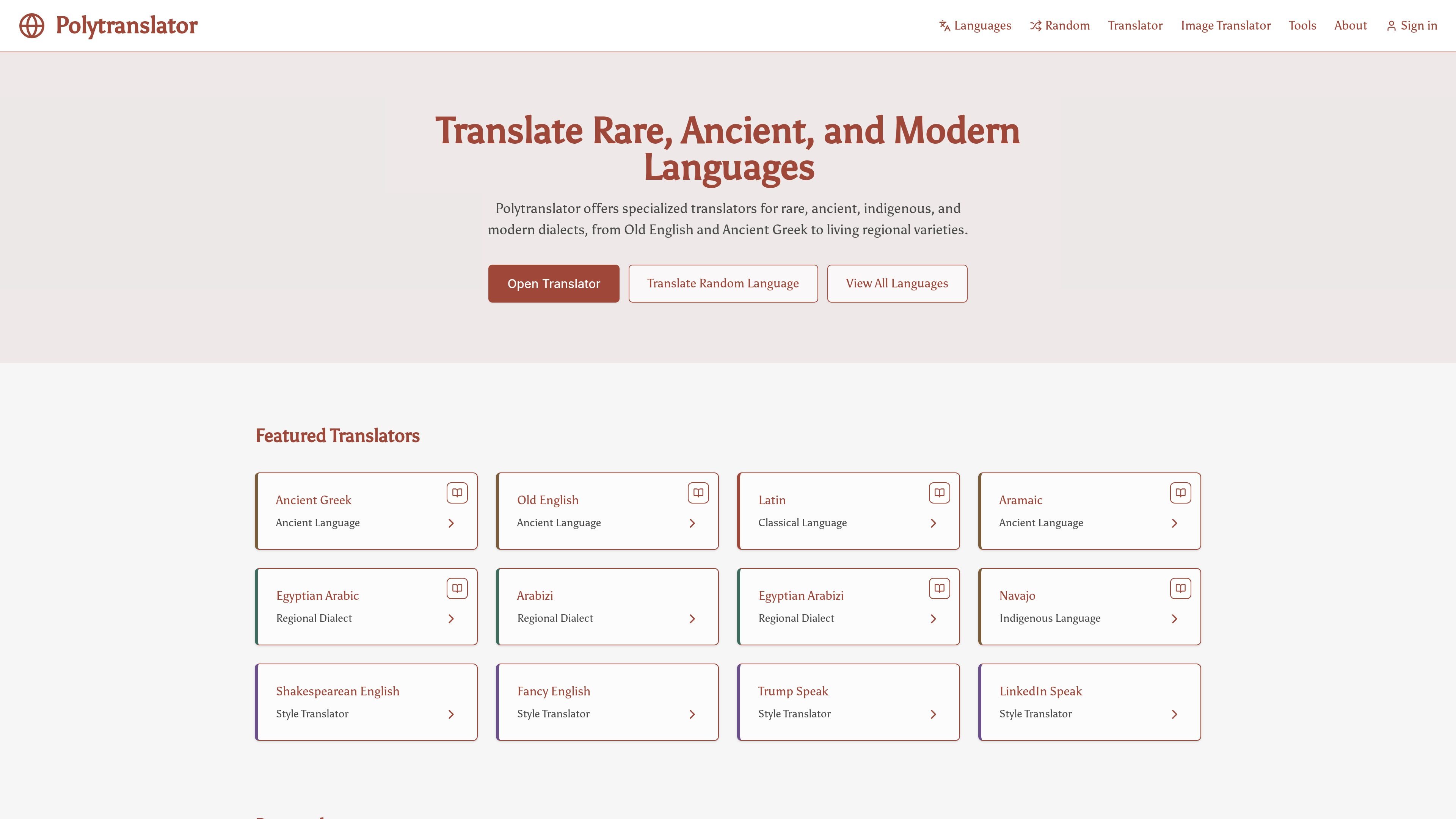
Task: Open the Languages nav menu item
Action: click(975, 26)
